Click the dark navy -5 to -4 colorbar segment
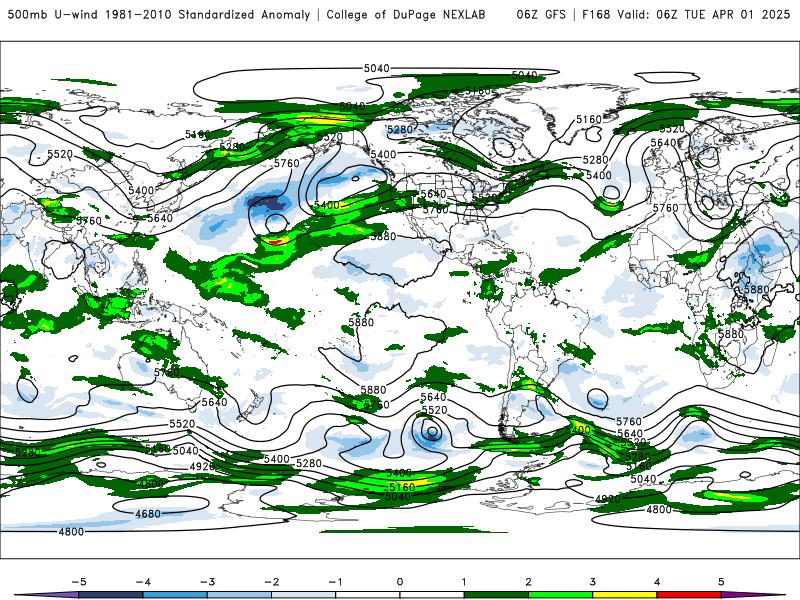 point(111,595)
